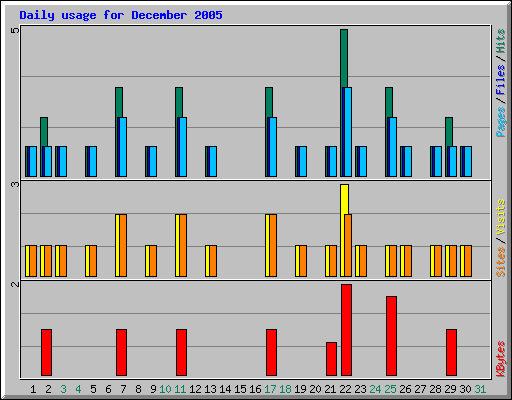Click the cyan 'Pages' legend label
Image resolution: width=512 pixels, height=400 pixels.
click(x=500, y=122)
